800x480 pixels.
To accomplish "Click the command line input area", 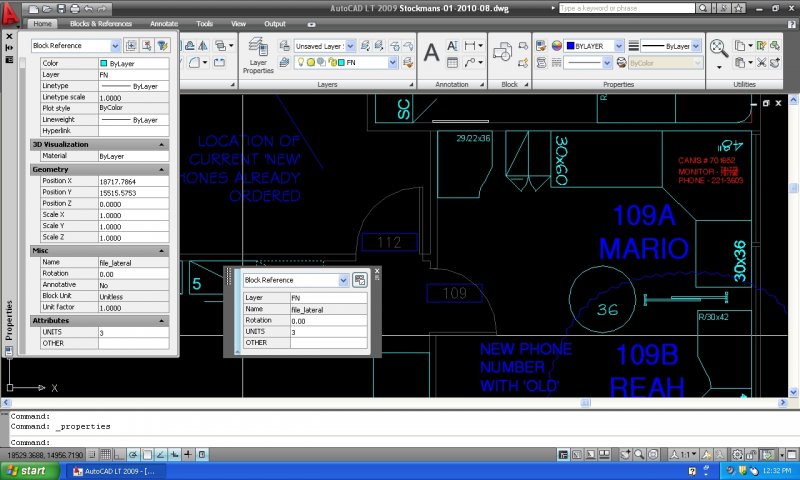I will coord(403,442).
